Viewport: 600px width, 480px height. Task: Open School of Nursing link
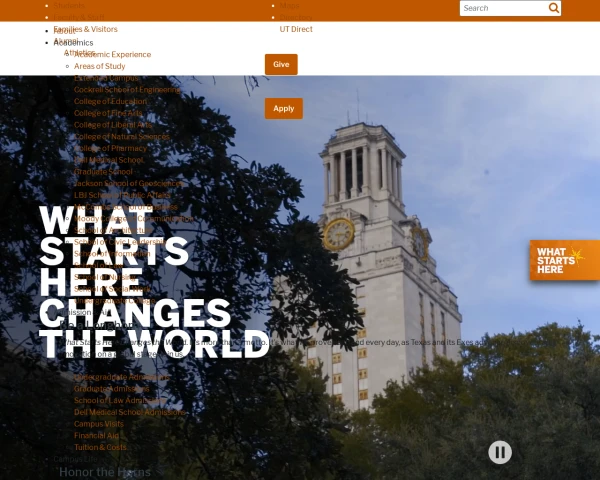[105, 277]
